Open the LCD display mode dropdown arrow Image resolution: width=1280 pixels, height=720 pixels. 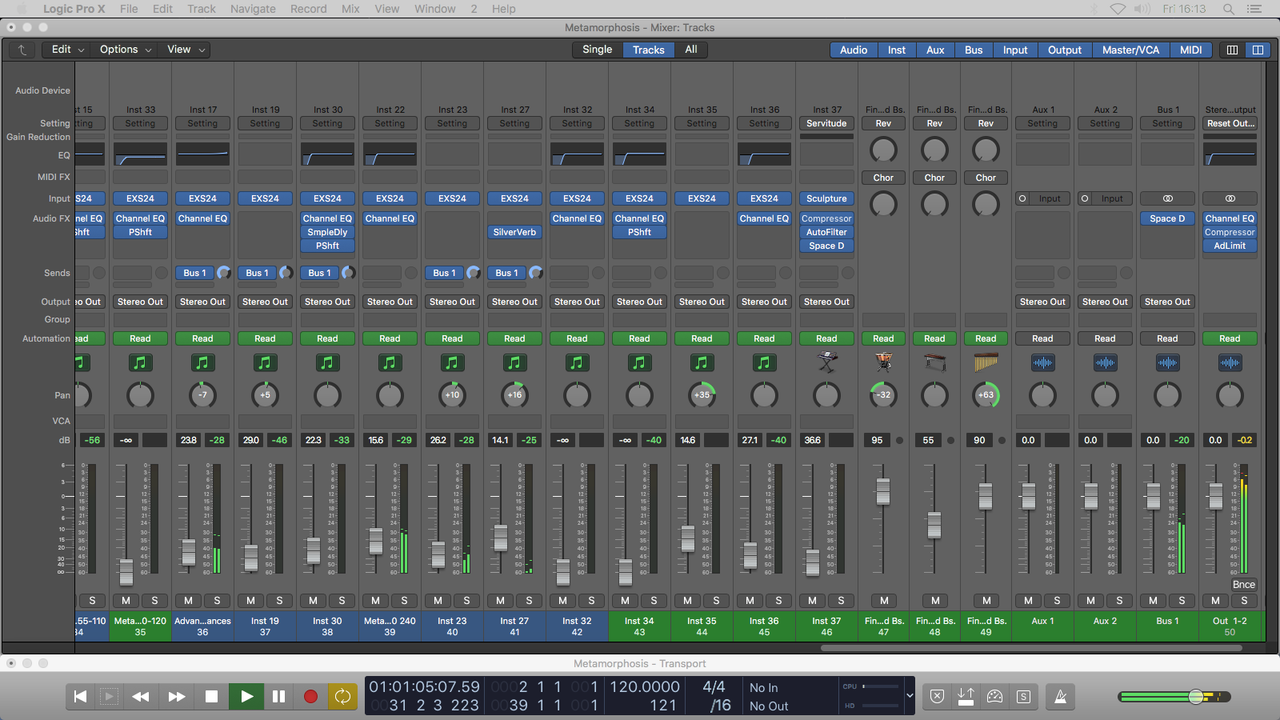909,696
